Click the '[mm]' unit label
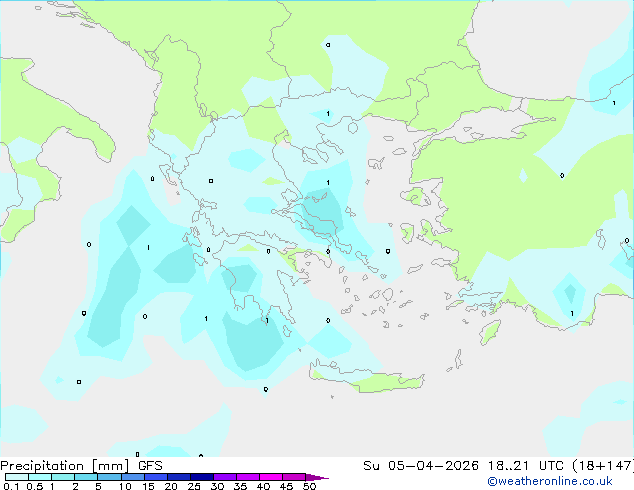 point(111,466)
